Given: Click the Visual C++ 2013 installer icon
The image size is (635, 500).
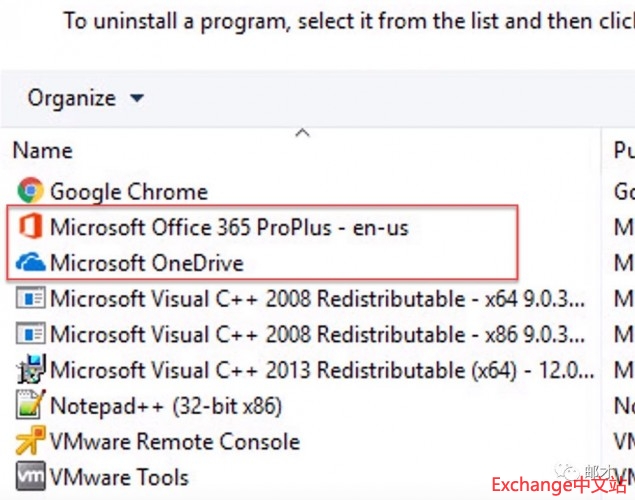Looking at the screenshot, I should 31,370.
